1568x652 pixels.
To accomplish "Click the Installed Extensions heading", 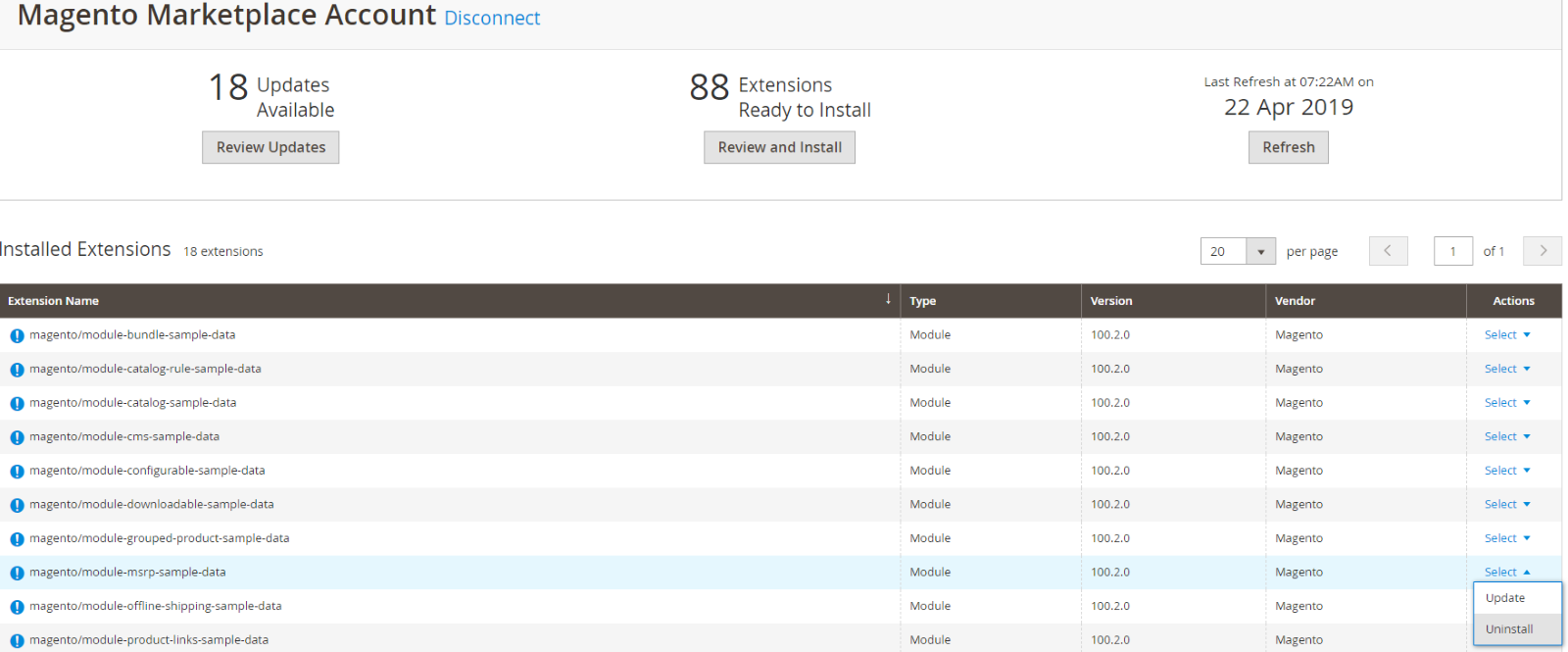I will pos(85,249).
